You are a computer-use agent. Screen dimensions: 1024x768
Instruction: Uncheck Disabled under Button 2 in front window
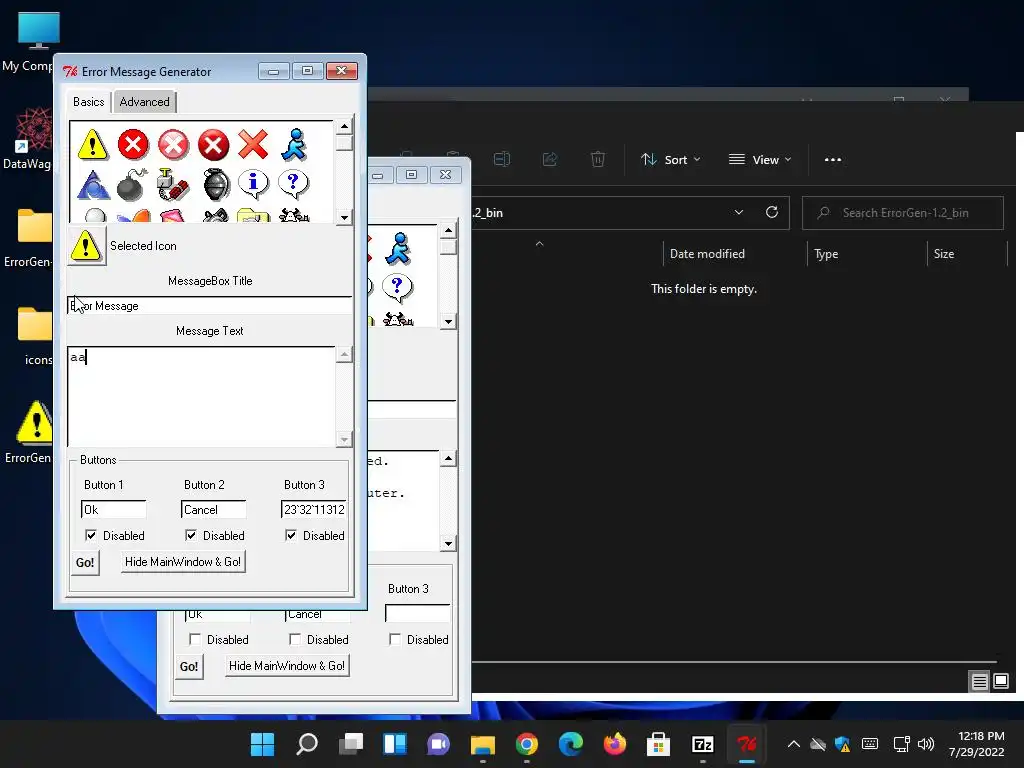tap(191, 536)
